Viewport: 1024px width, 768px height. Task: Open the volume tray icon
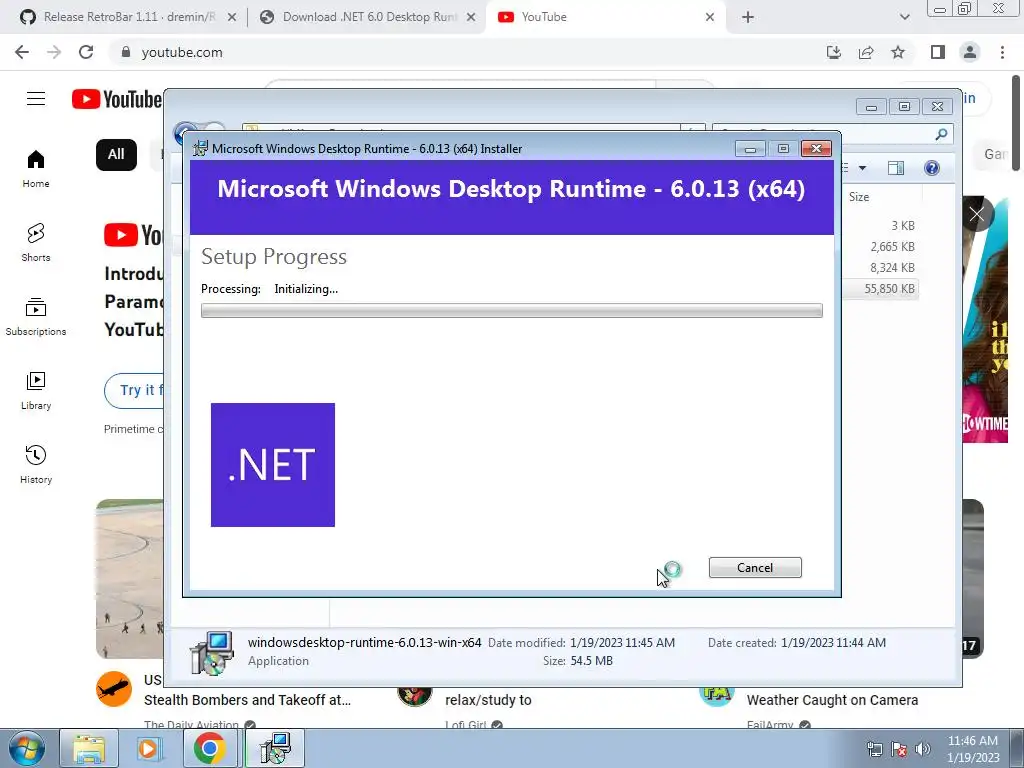click(x=923, y=749)
